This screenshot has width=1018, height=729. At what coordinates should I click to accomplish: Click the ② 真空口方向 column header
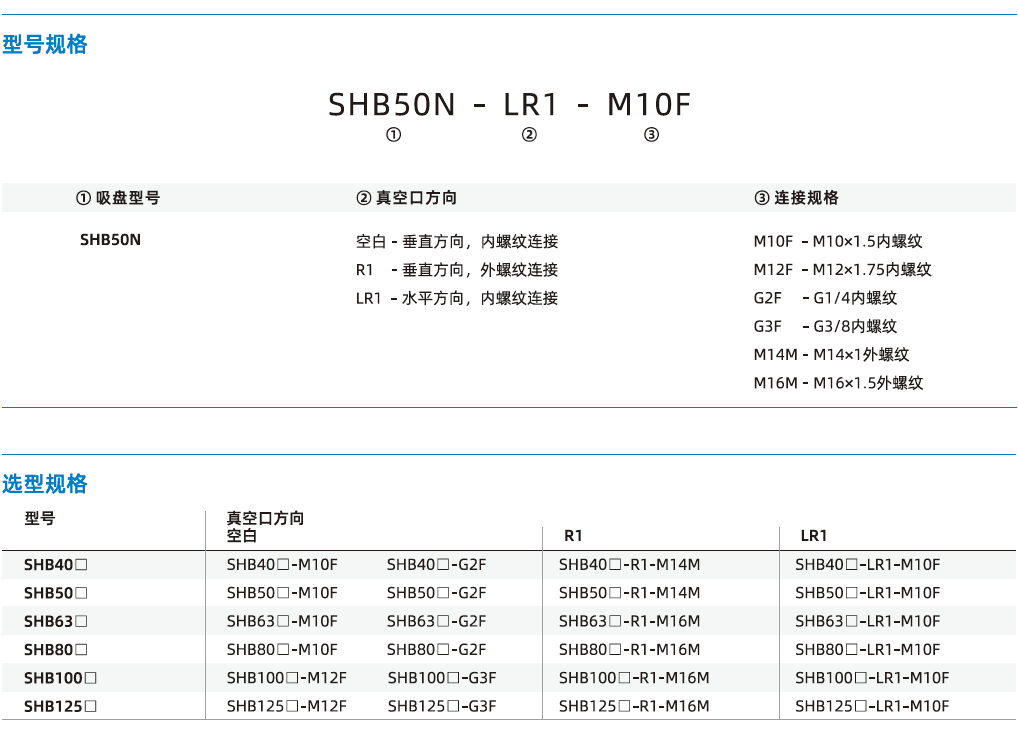pyautogui.click(x=406, y=198)
